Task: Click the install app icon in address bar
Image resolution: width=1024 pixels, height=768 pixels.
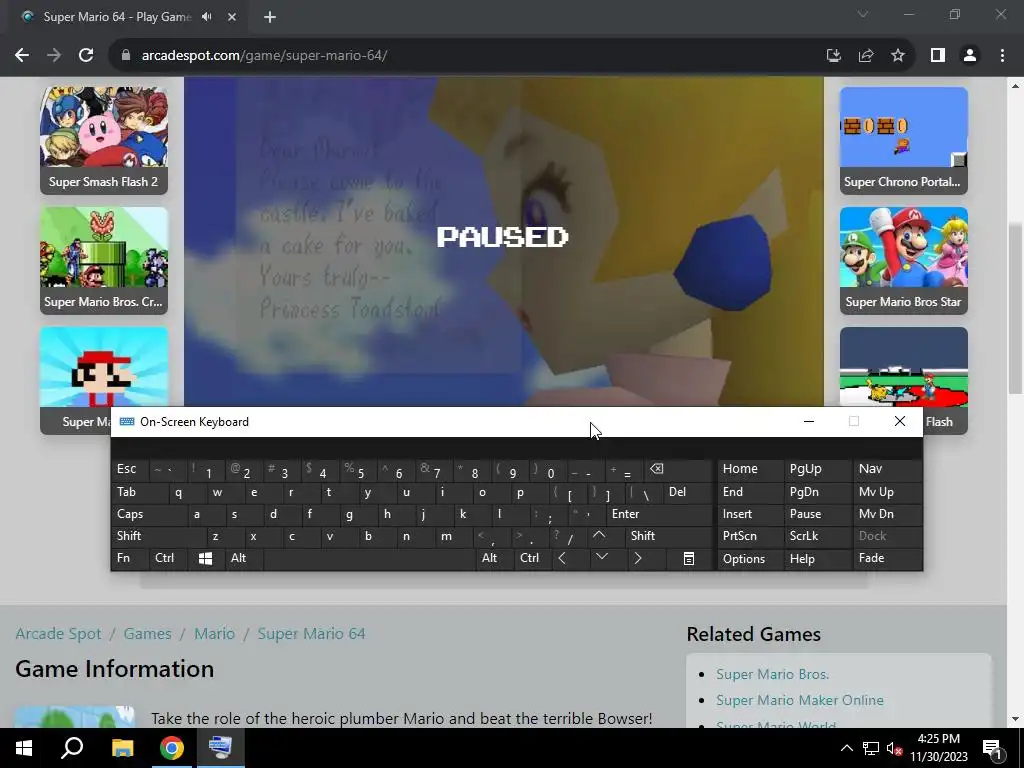Action: [x=833, y=56]
